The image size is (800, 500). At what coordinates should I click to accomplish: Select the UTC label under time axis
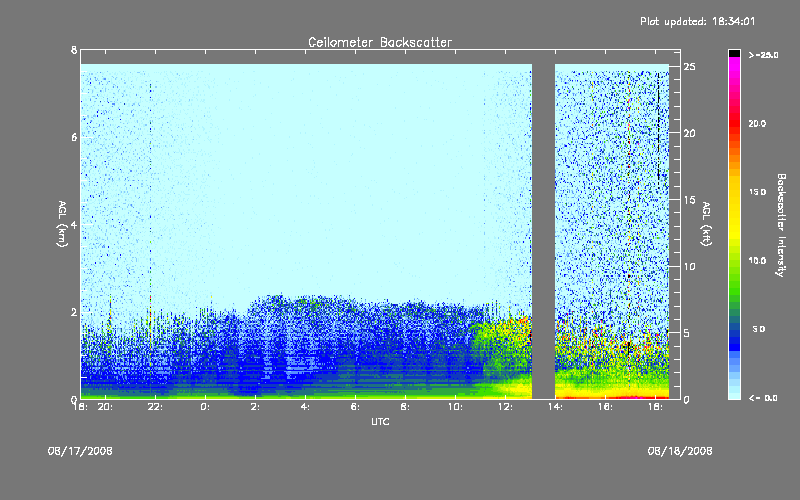point(380,421)
